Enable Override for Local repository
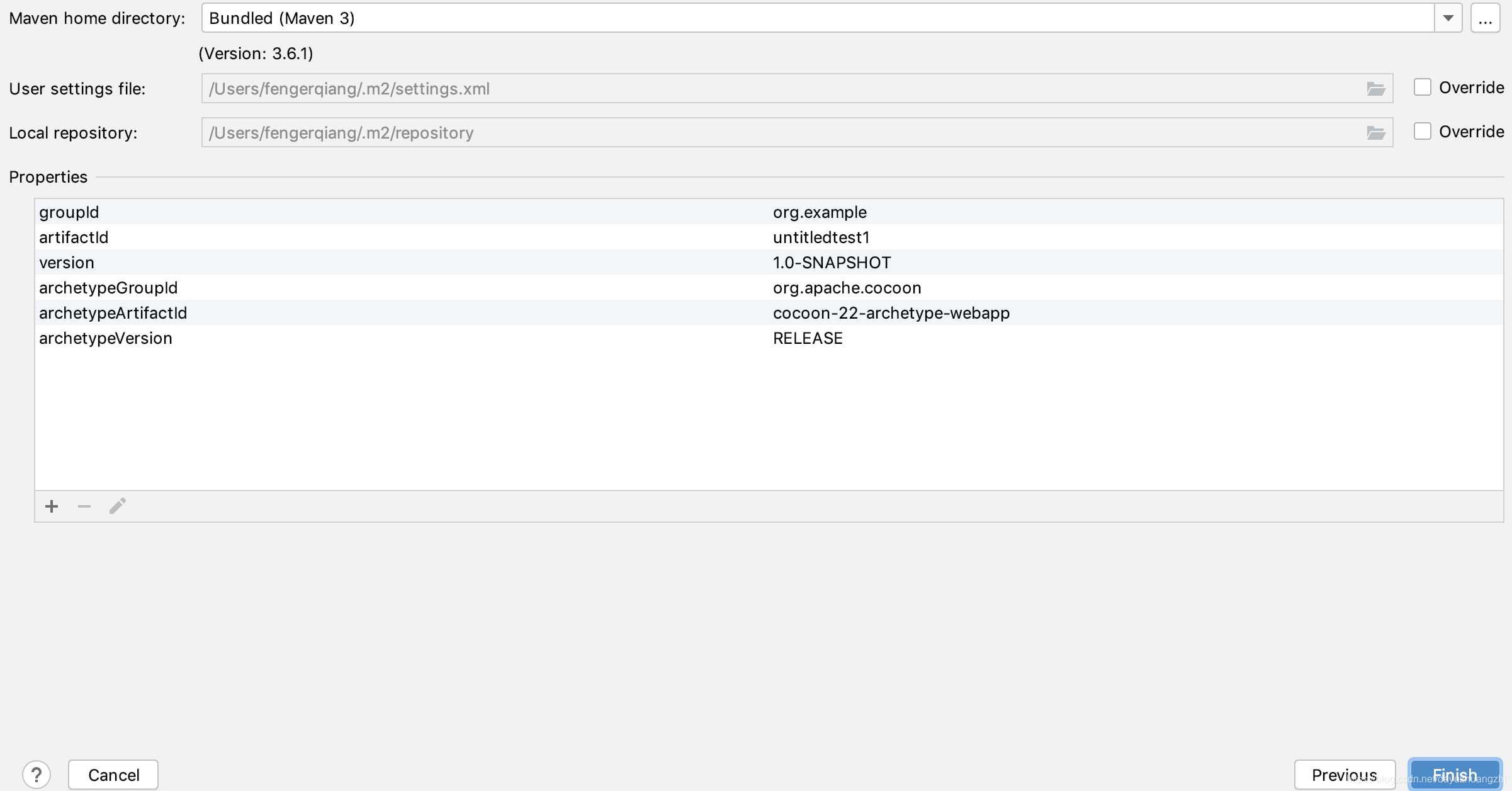 pyautogui.click(x=1423, y=132)
